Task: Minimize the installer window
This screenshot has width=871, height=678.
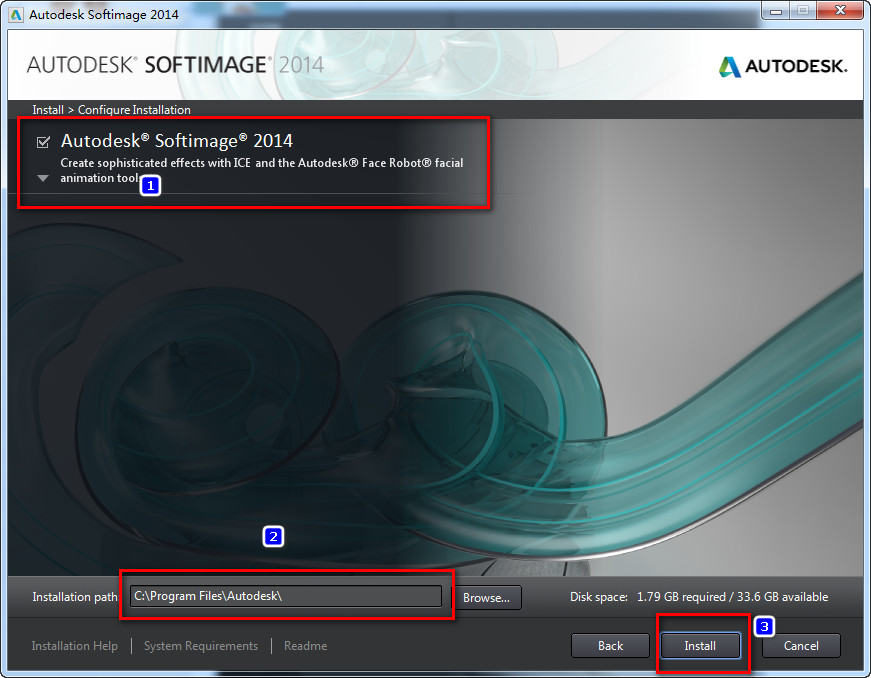Action: (776, 11)
